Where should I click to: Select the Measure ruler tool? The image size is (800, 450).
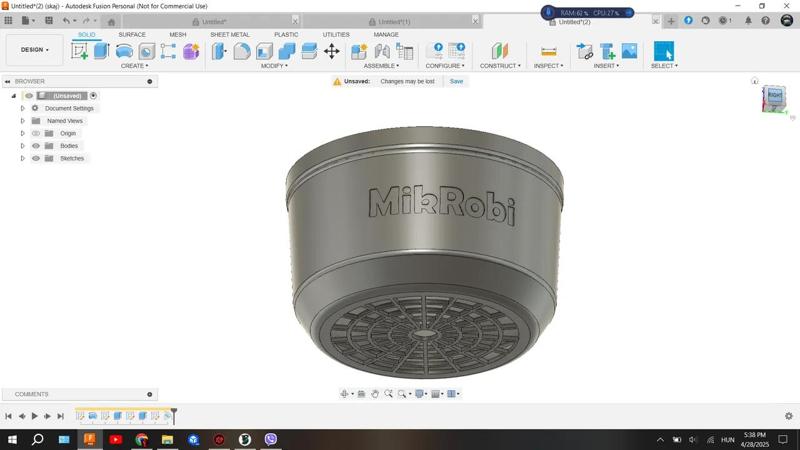(x=548, y=52)
